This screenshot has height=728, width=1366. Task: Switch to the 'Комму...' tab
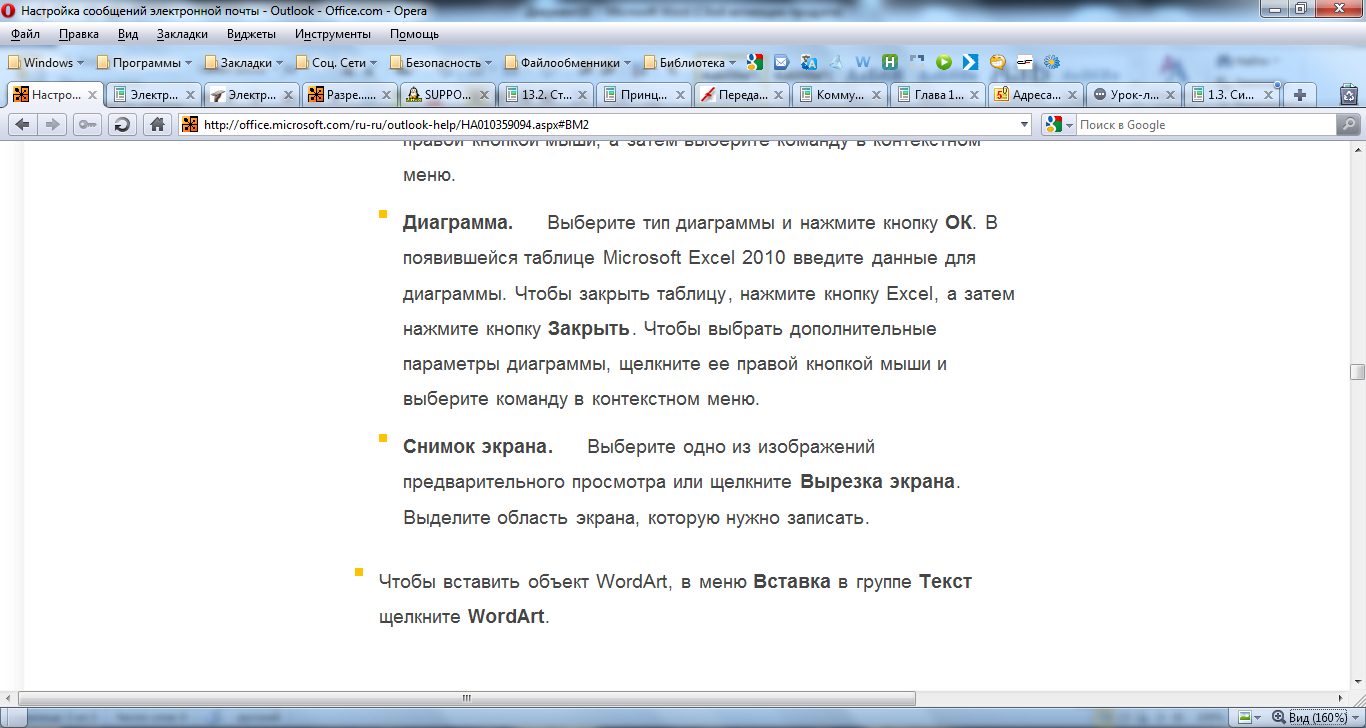839,95
